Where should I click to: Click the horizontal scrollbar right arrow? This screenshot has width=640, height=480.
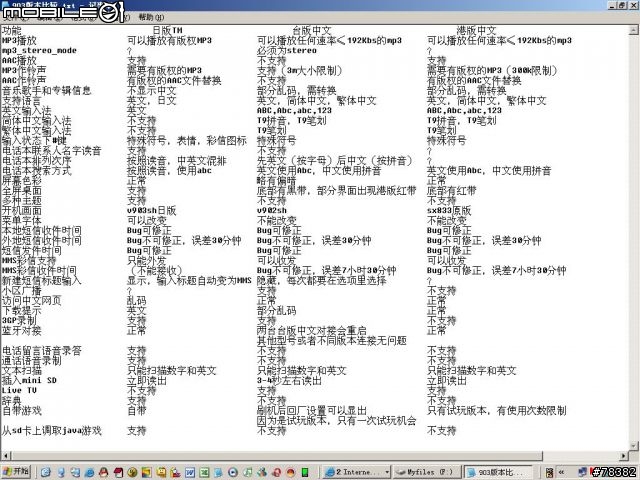[x=624, y=455]
